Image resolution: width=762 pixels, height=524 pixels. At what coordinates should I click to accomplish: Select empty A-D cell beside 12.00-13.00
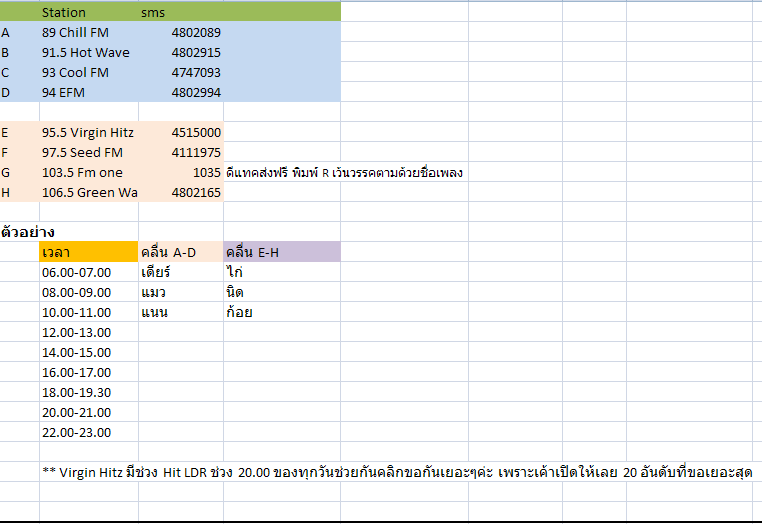click(181, 332)
